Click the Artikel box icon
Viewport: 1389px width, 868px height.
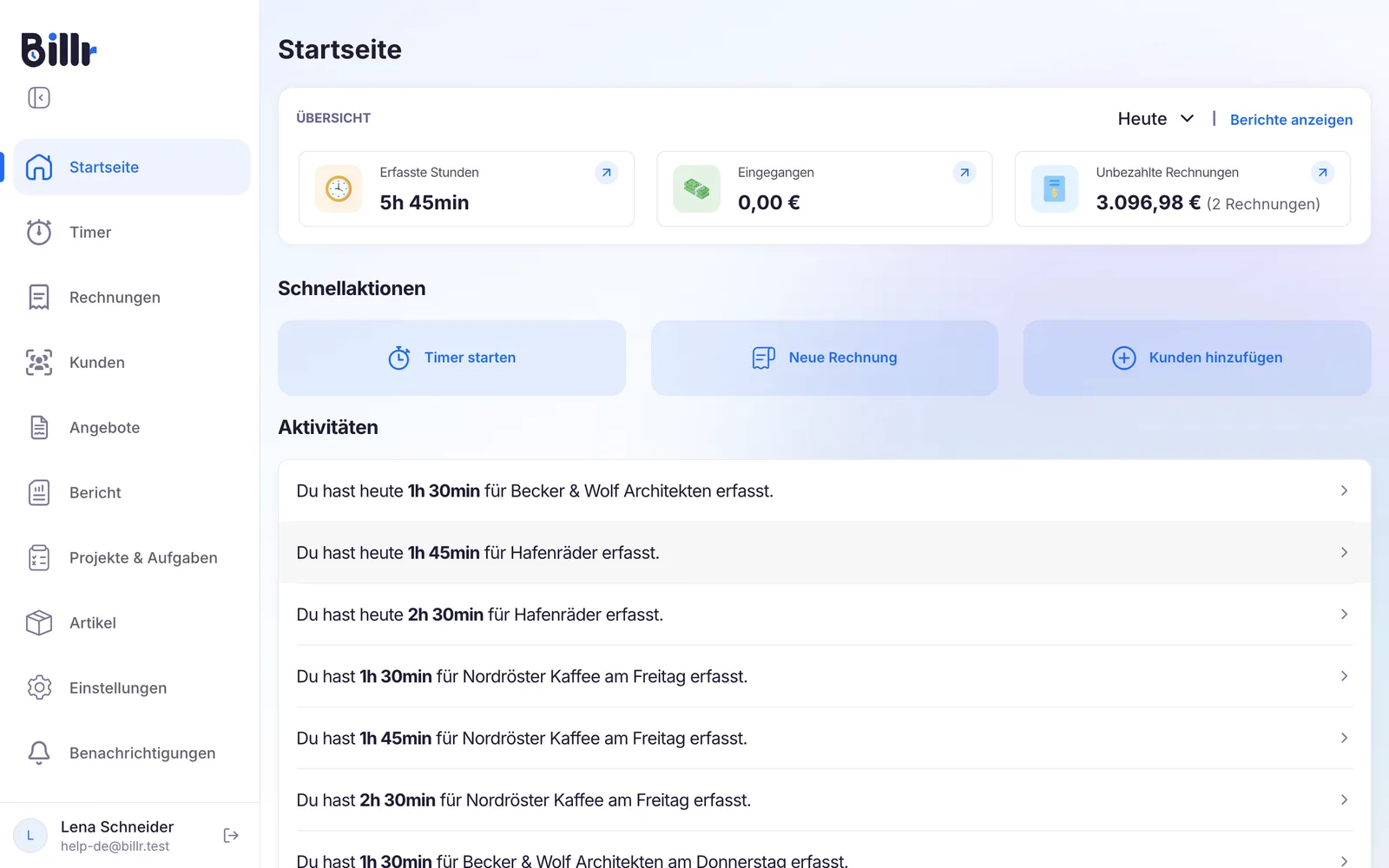click(39, 622)
